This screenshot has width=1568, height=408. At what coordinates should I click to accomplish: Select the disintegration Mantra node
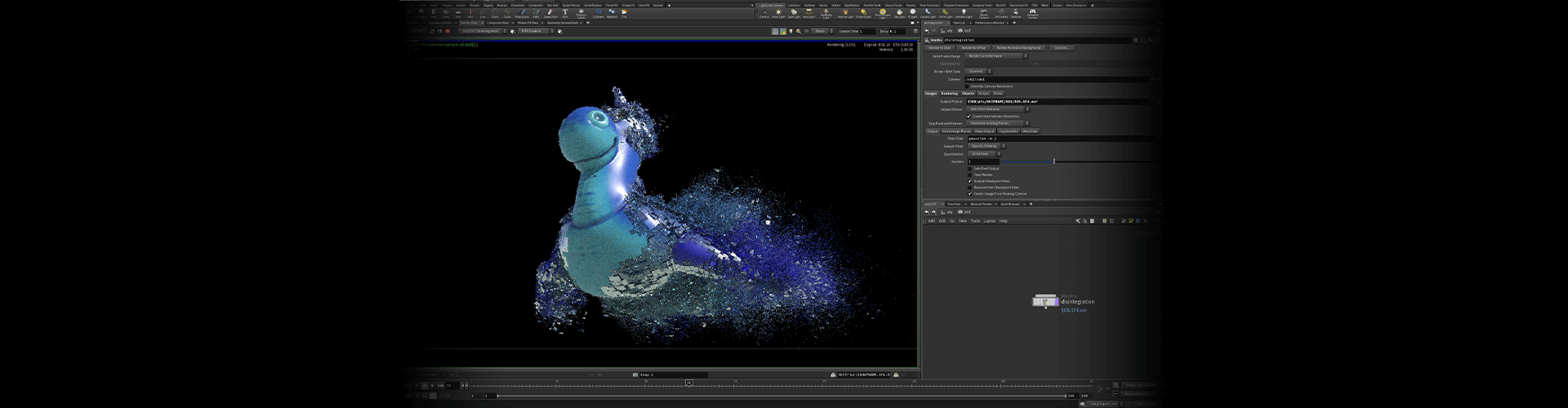pyautogui.click(x=1045, y=302)
